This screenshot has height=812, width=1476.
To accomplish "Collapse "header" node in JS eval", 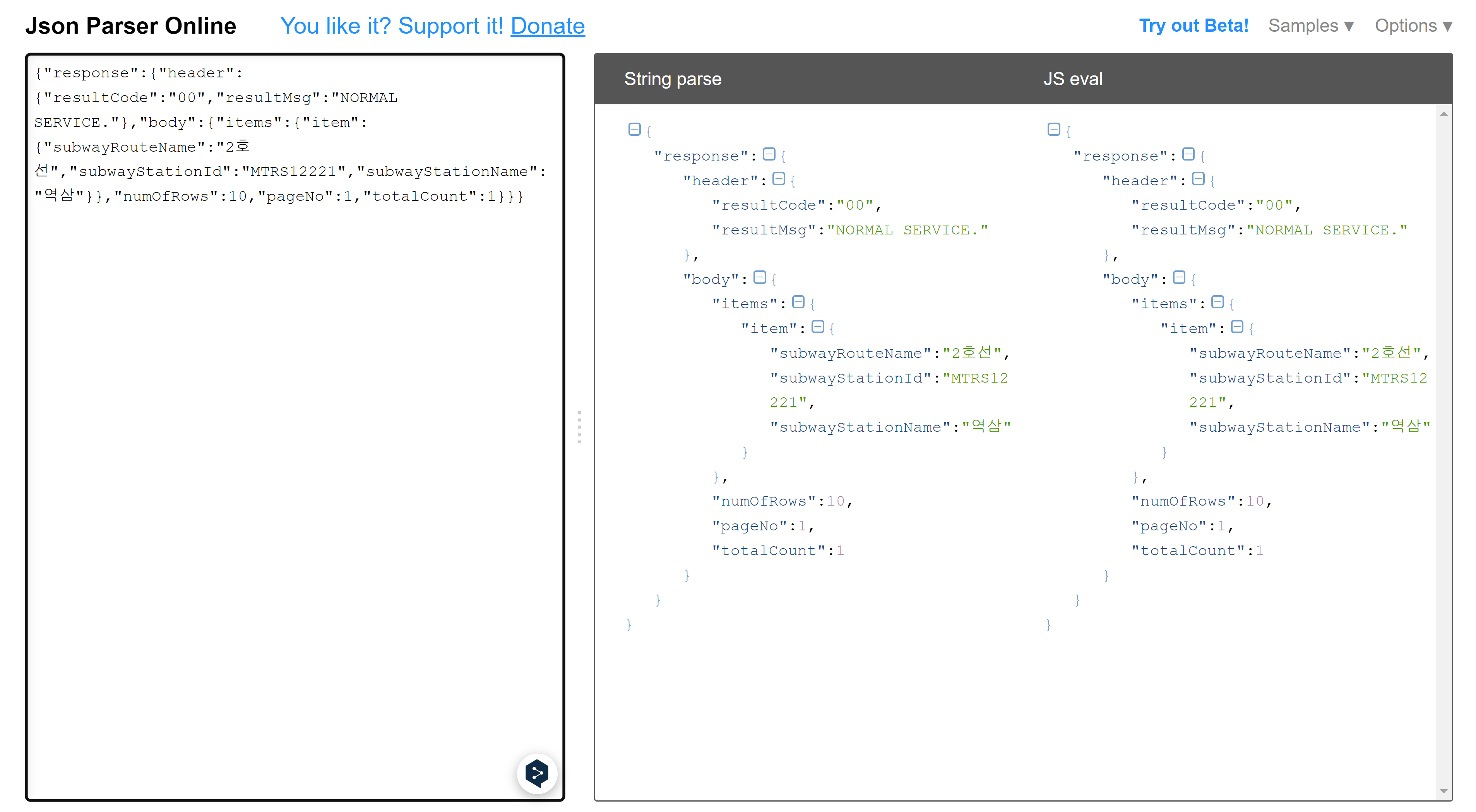I will (x=1198, y=179).
